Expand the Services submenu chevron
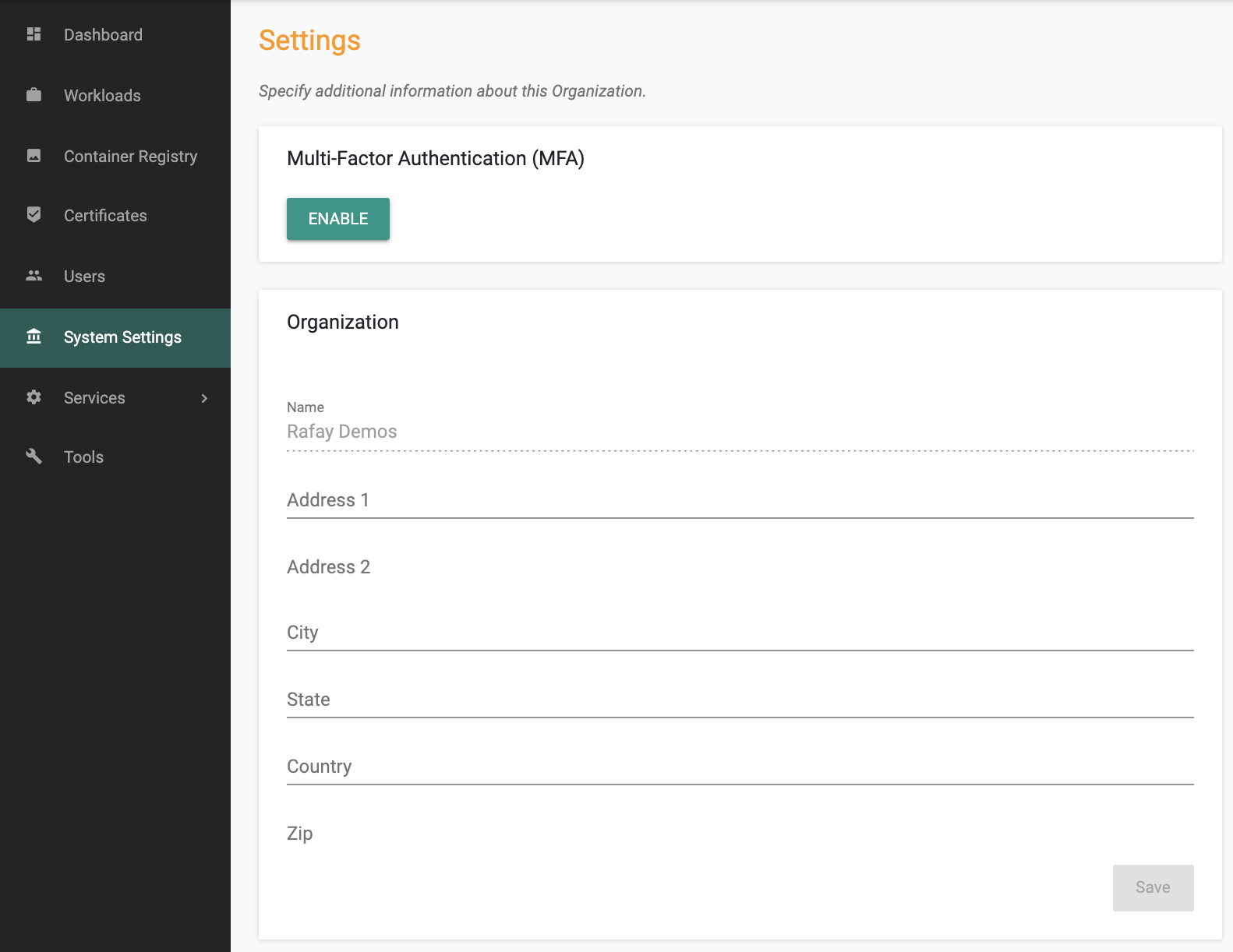Image resolution: width=1233 pixels, height=952 pixels. pos(204,398)
